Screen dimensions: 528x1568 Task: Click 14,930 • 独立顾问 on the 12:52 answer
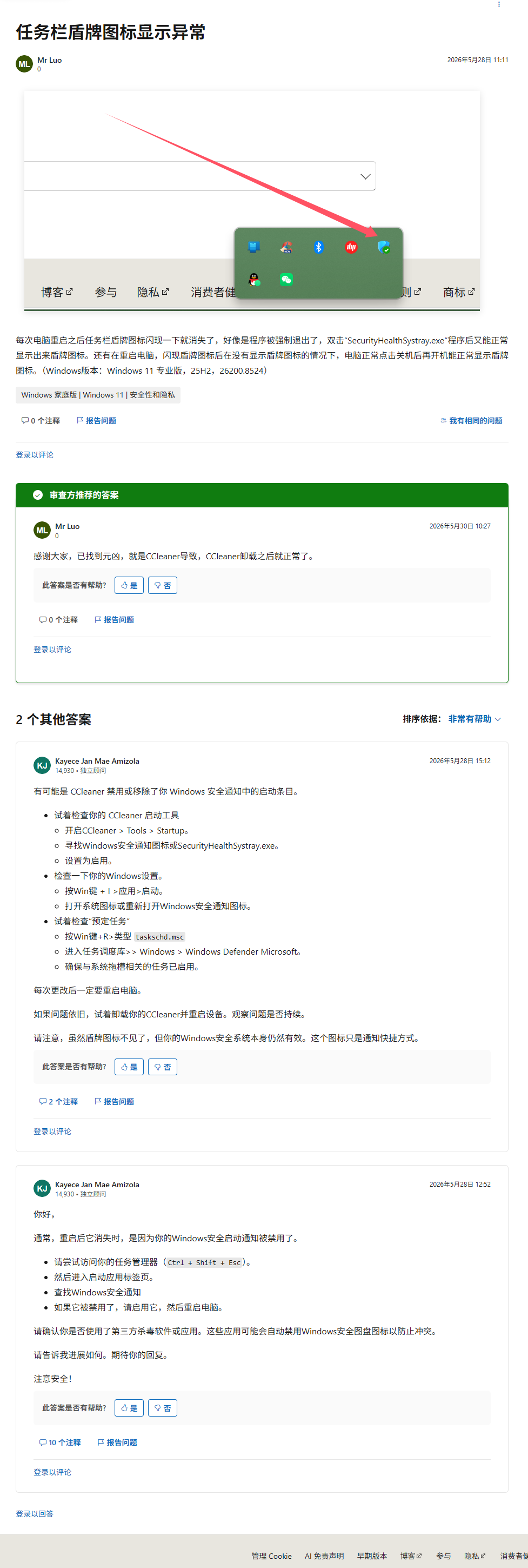tap(81, 1195)
